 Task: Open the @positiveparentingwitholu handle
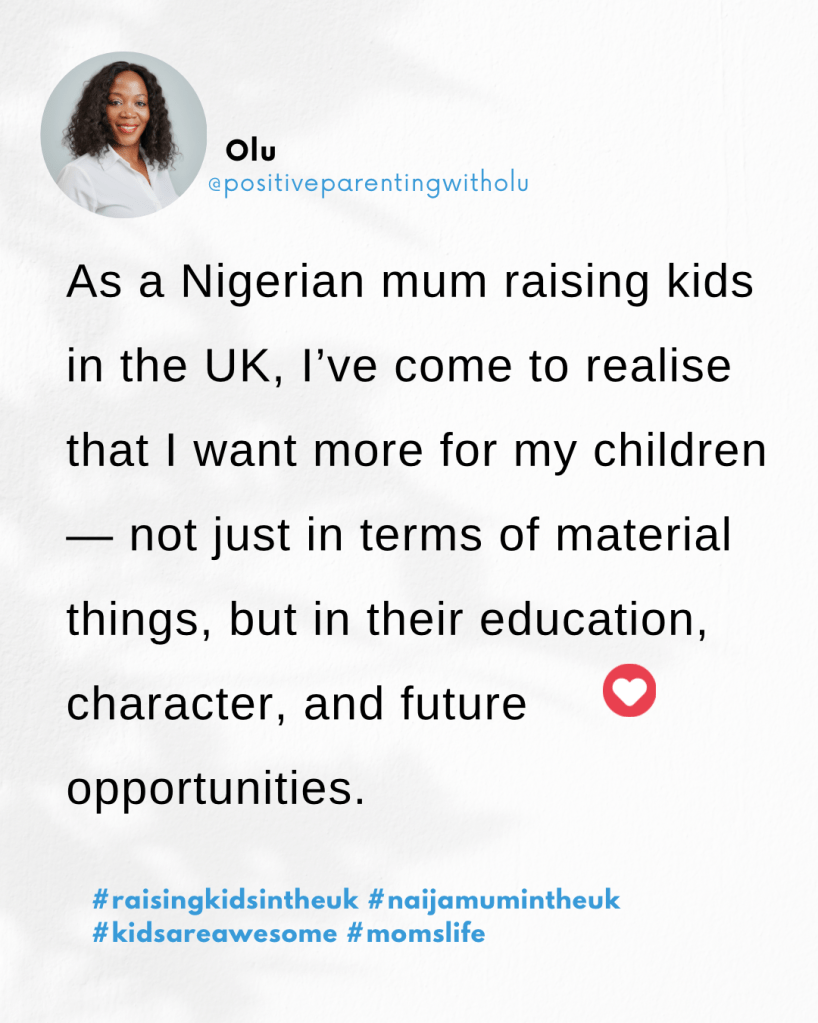pos(367,185)
